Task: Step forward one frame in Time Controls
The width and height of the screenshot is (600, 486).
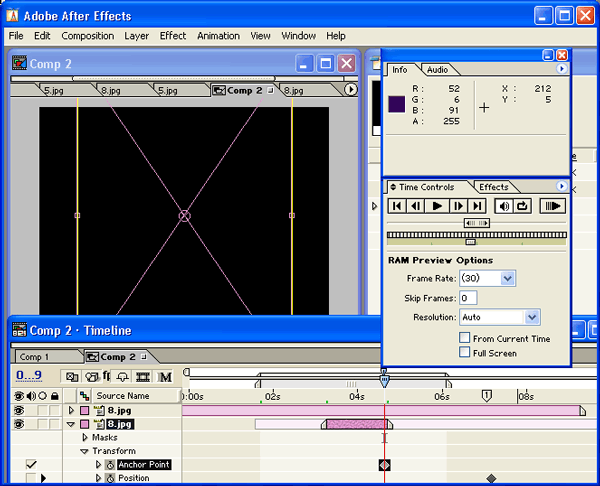Action: point(458,206)
